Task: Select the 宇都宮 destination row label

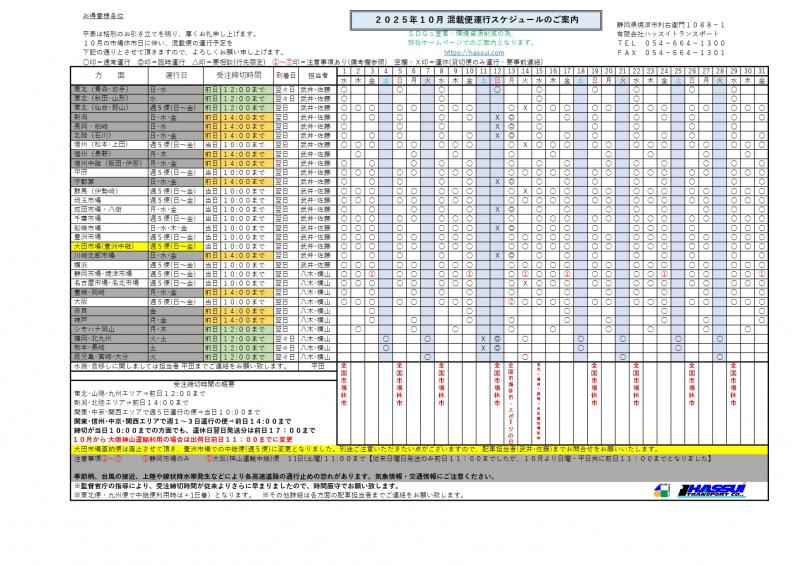Action: click(88, 181)
